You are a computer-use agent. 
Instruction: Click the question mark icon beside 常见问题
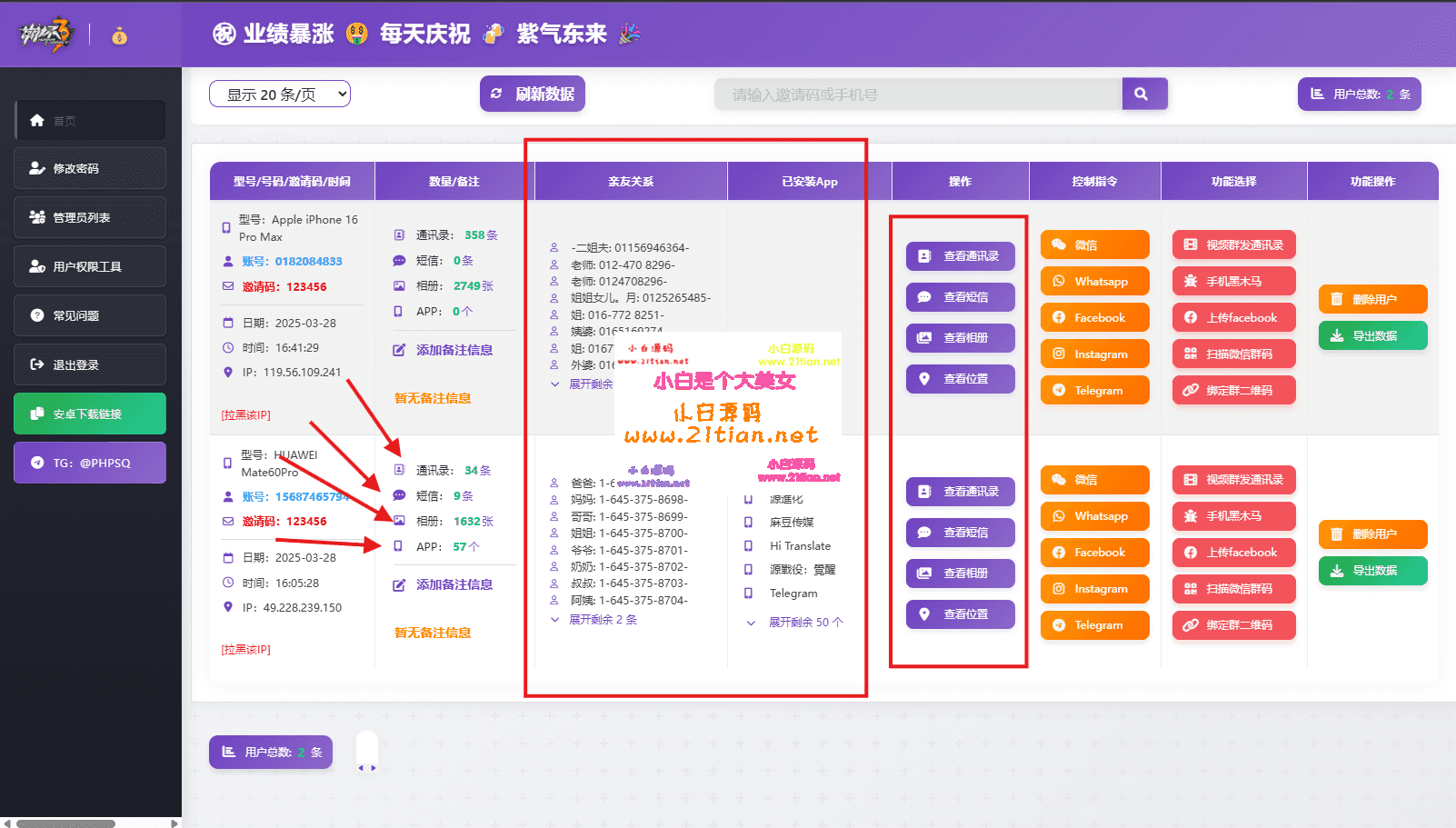point(37,315)
